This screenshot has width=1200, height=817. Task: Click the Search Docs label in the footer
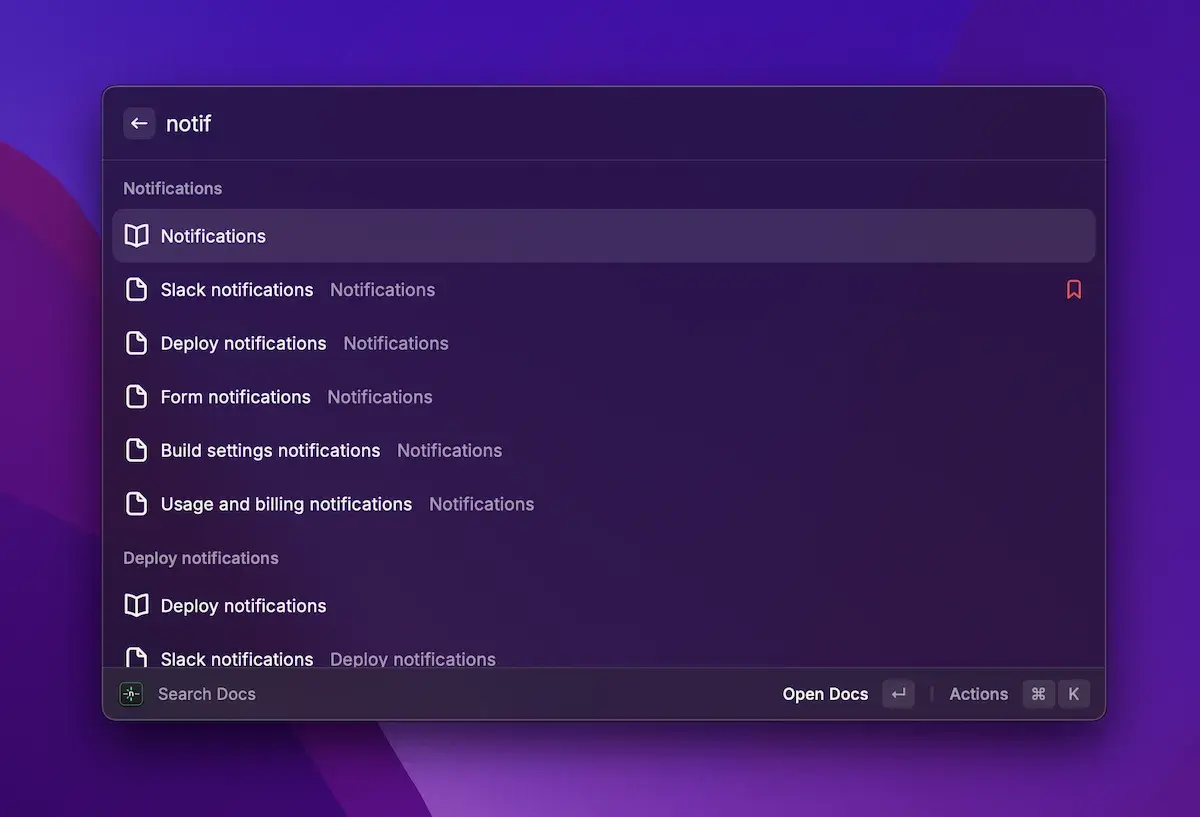click(x=207, y=694)
